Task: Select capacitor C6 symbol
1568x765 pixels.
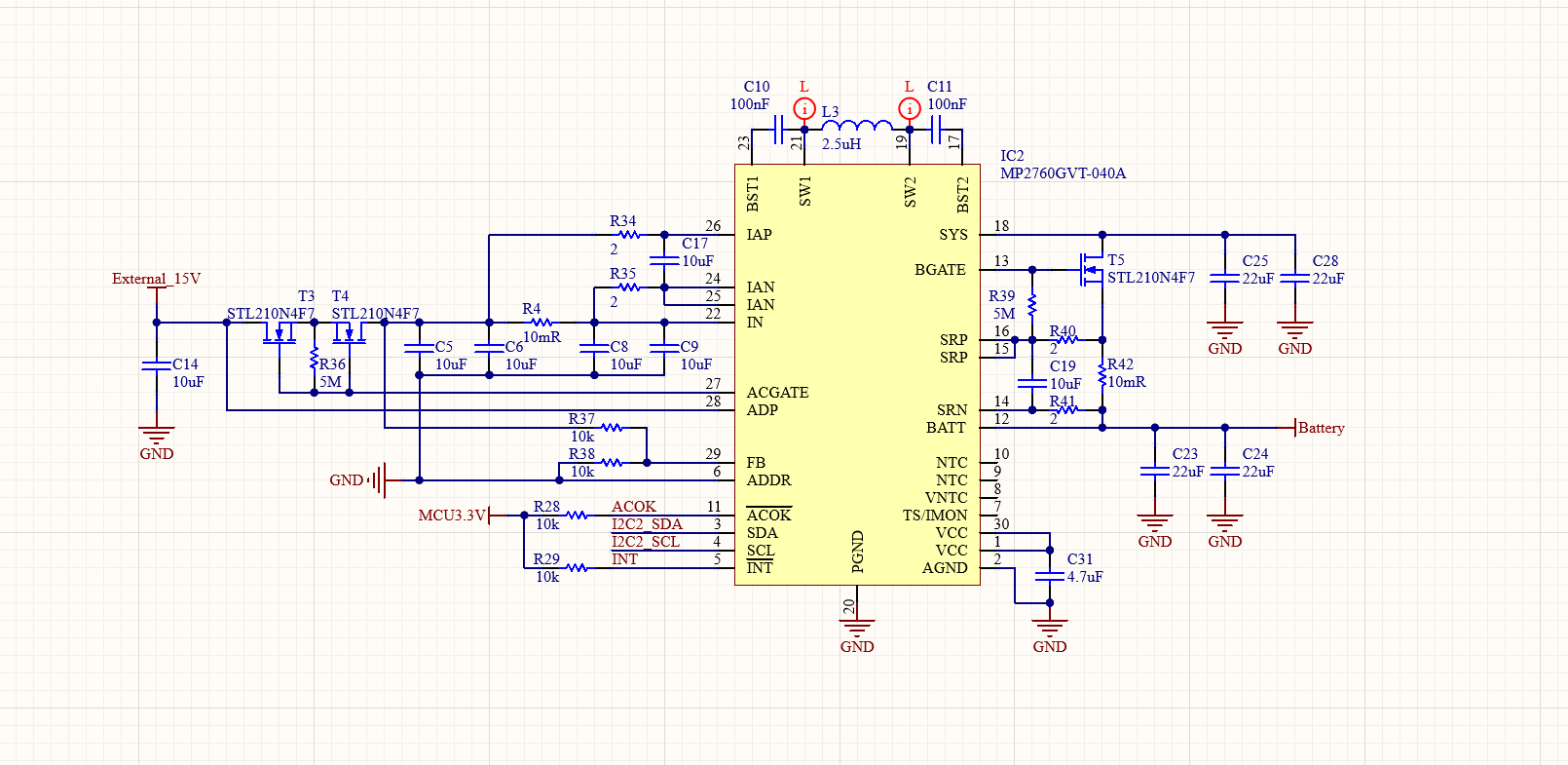Action: point(489,349)
